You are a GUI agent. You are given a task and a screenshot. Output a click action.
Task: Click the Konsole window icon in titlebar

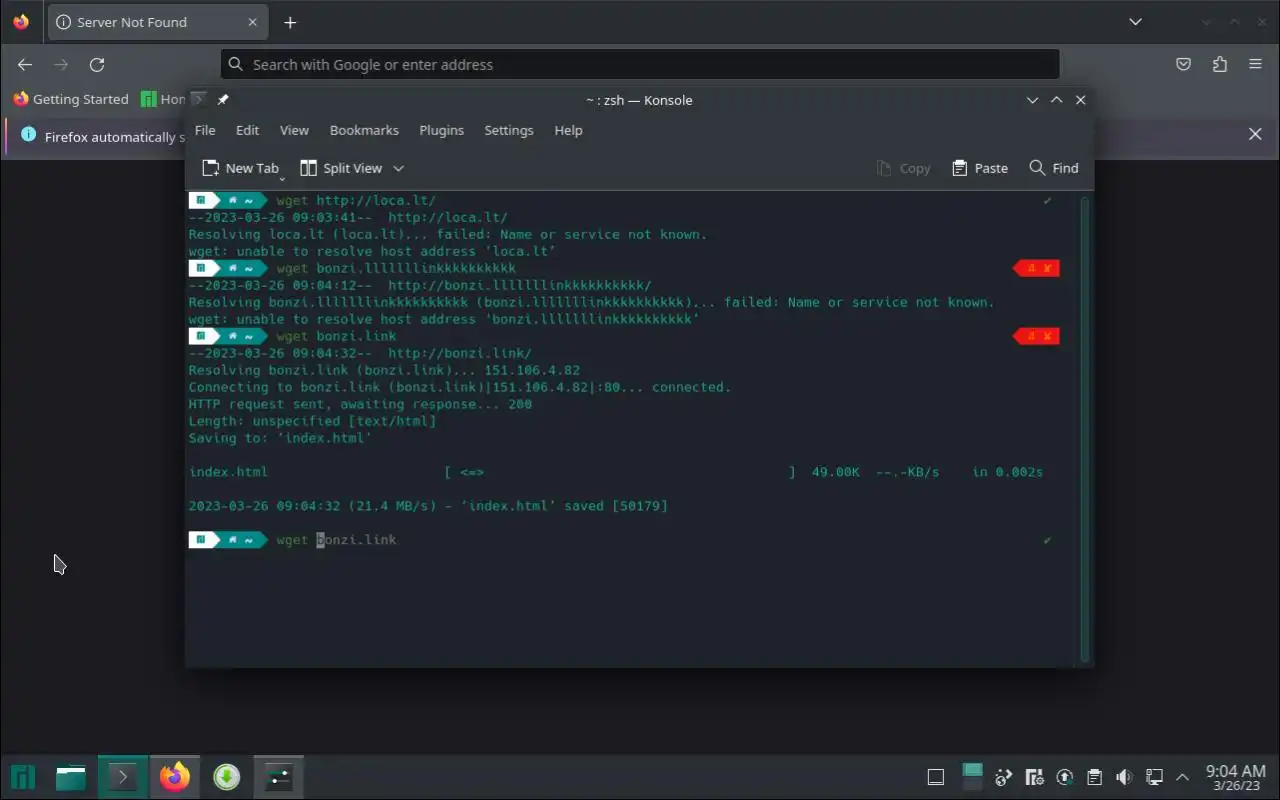tap(198, 99)
